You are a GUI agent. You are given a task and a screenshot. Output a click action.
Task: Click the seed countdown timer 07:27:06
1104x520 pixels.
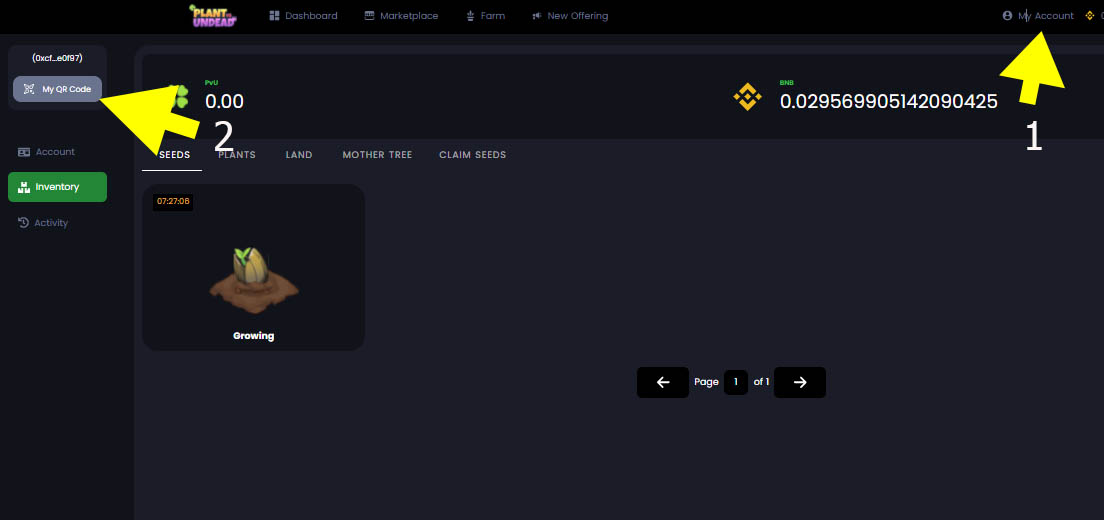tap(173, 201)
